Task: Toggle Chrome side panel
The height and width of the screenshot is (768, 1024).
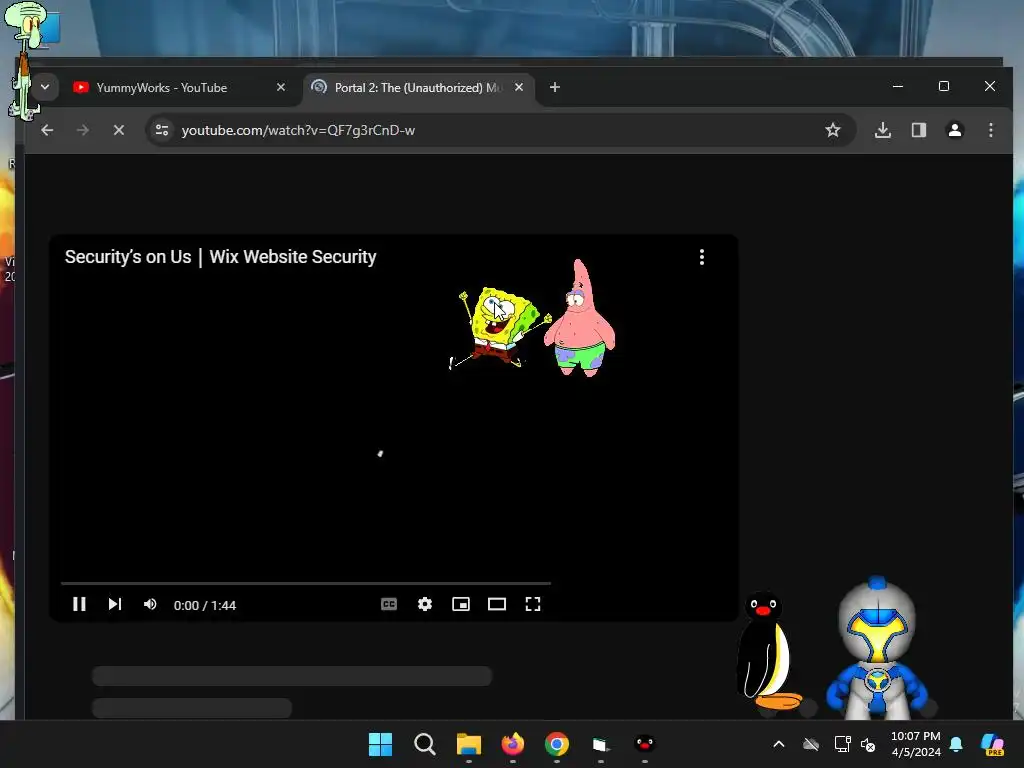Action: tap(919, 130)
